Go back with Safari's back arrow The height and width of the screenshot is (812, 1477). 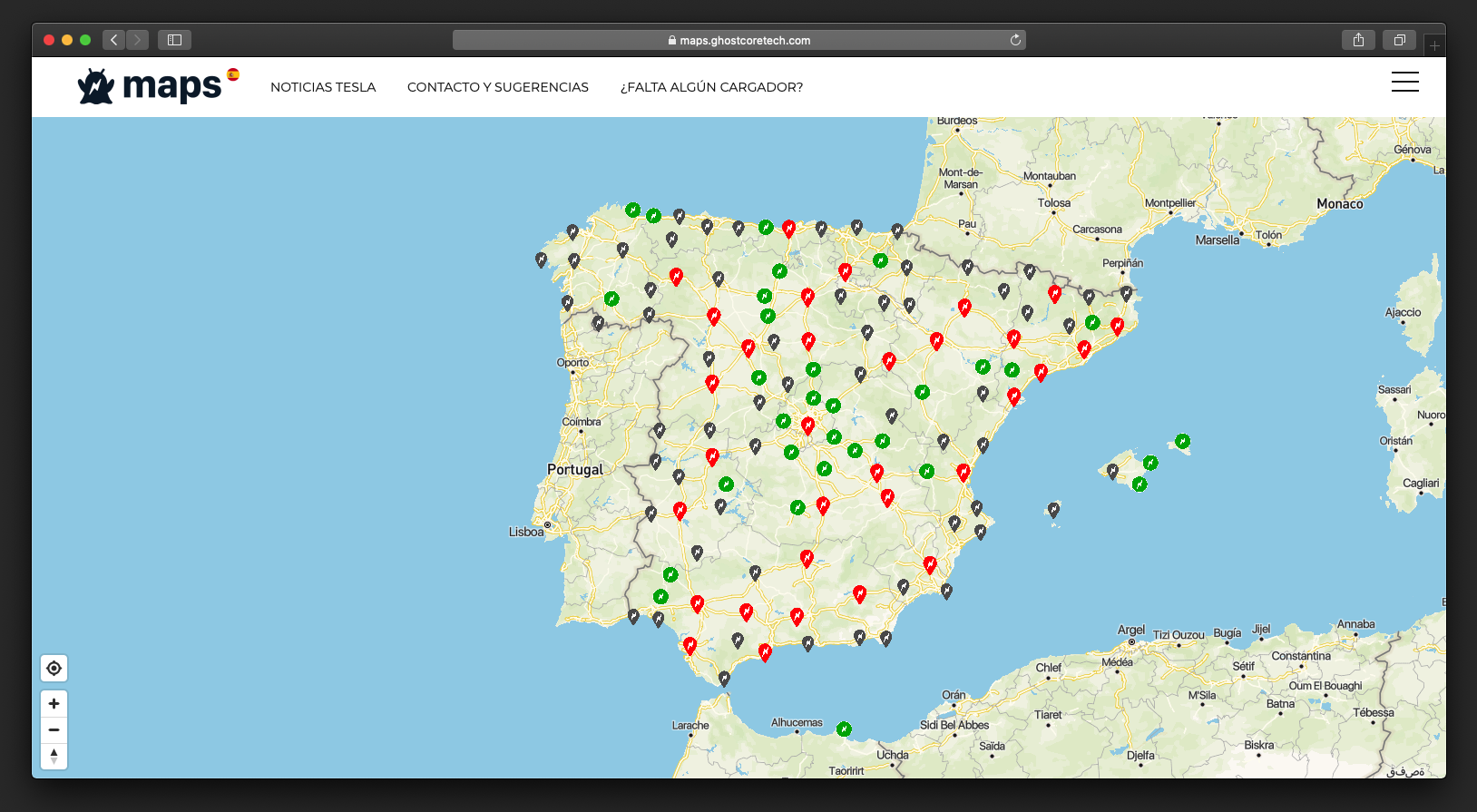click(x=113, y=40)
